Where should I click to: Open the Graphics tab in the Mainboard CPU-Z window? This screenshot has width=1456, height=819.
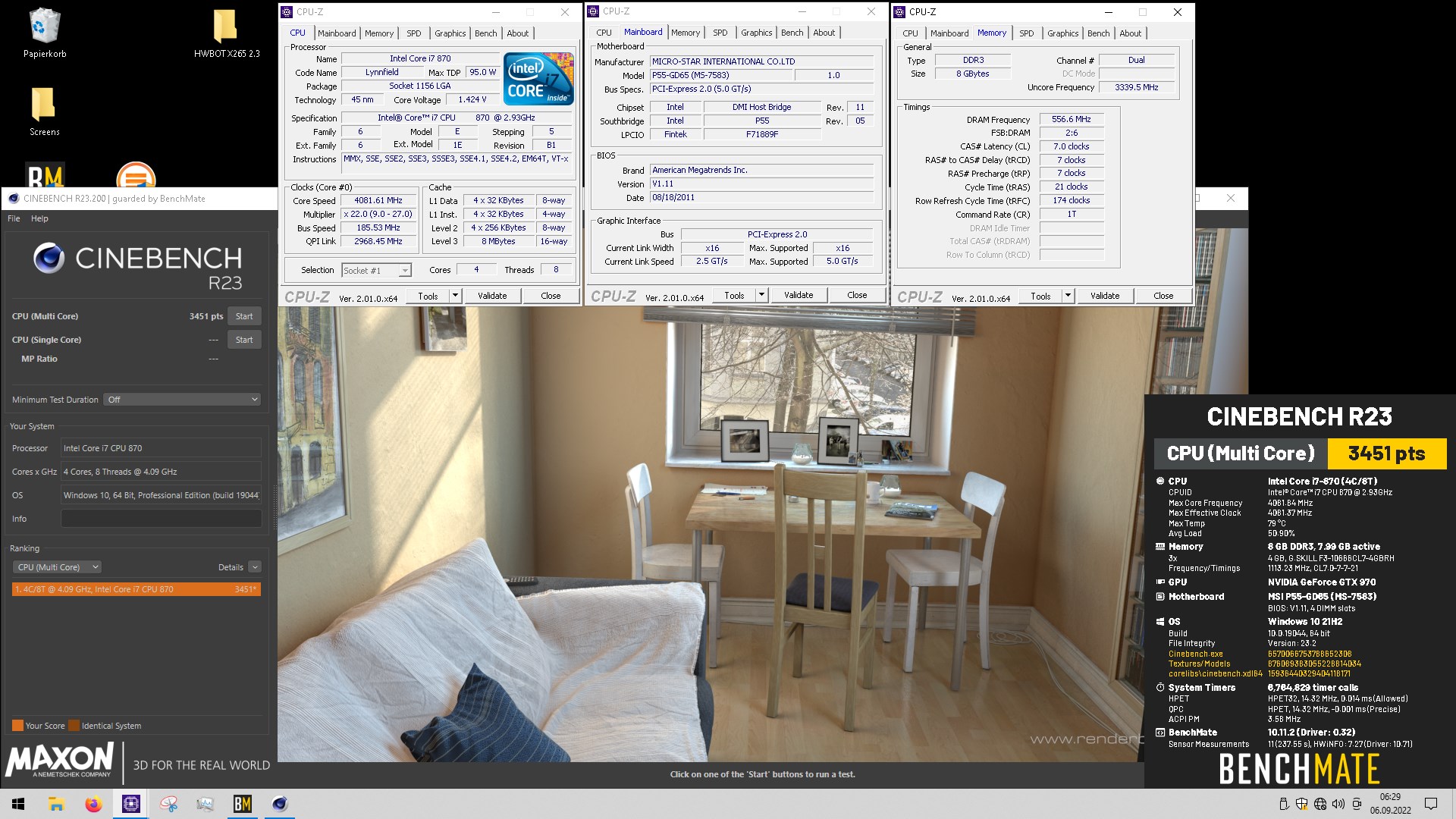tap(756, 33)
